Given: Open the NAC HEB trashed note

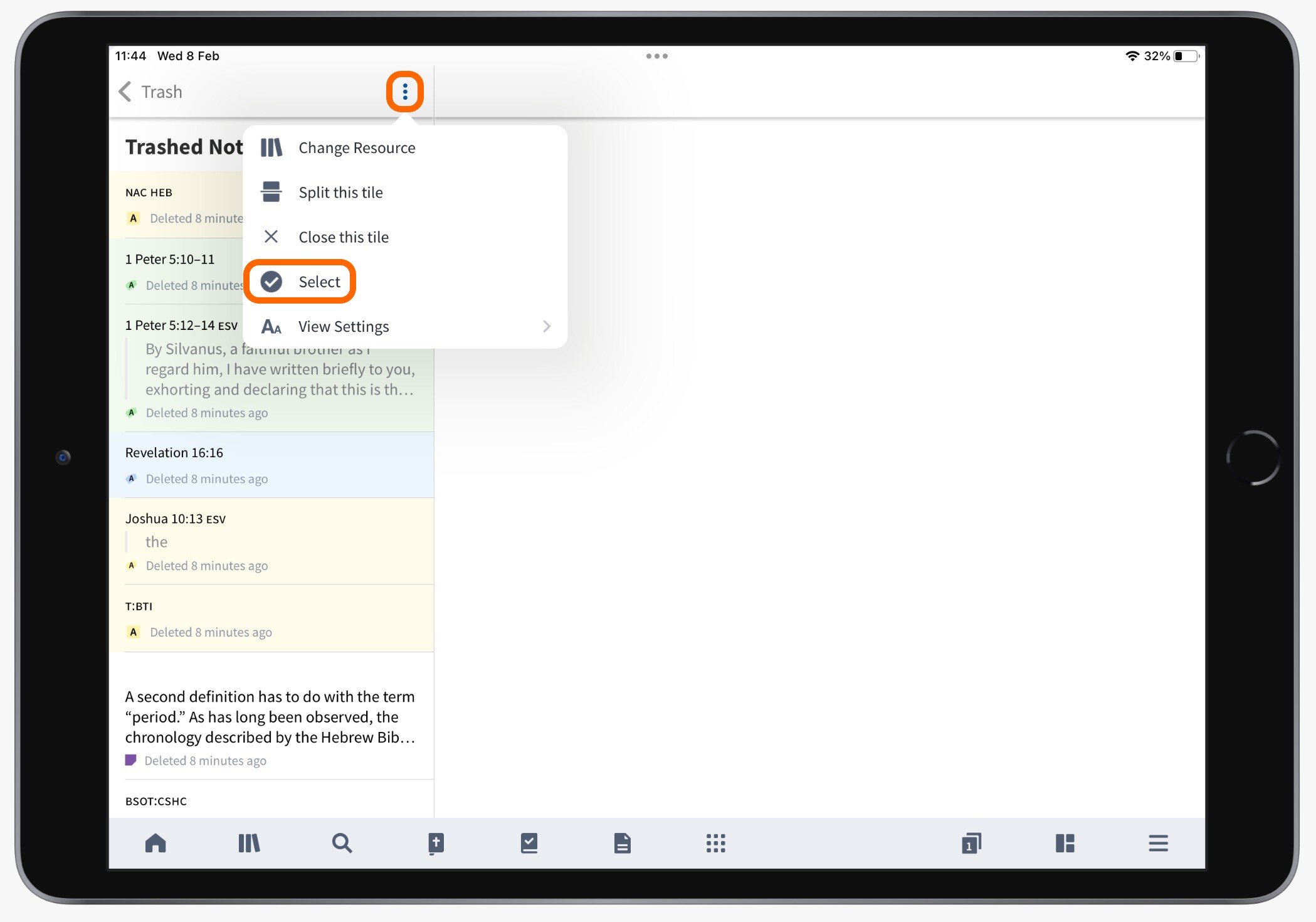Looking at the screenshot, I should pos(177,205).
